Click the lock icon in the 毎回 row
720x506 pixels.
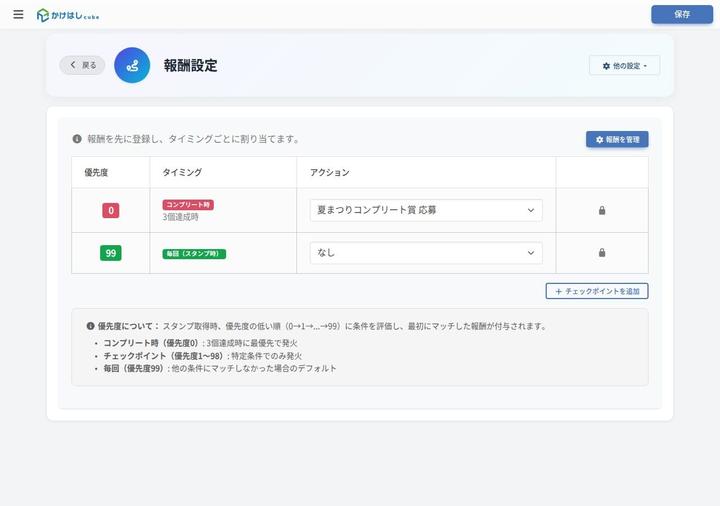tap(602, 253)
